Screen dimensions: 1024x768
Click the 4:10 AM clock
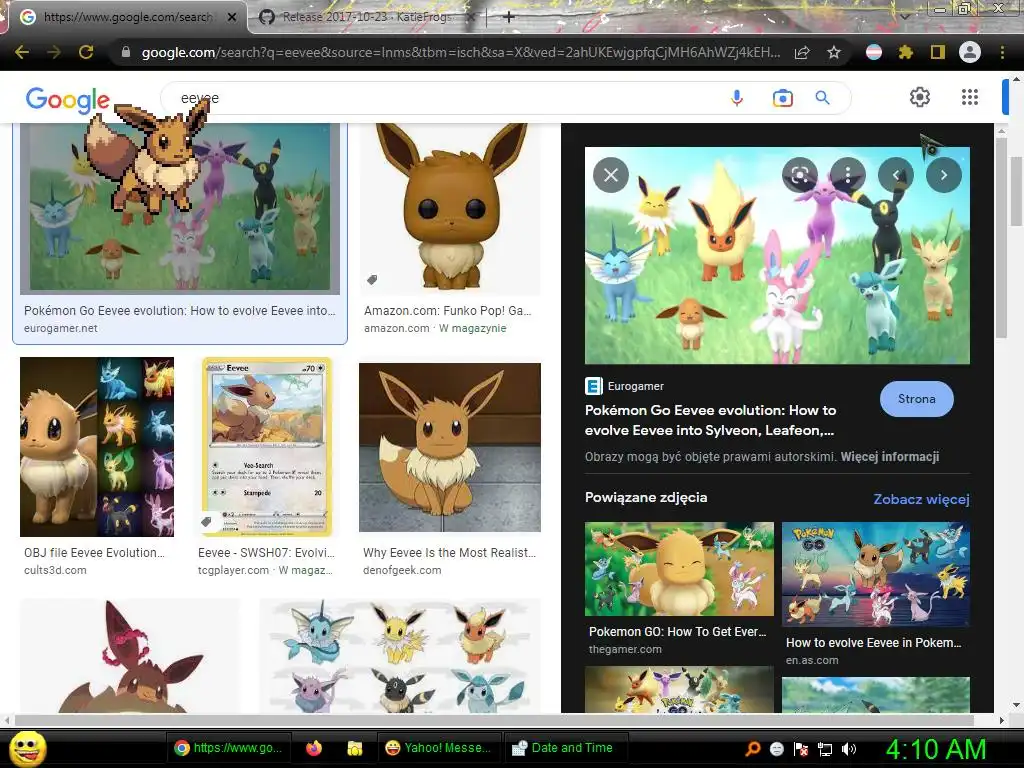point(935,748)
